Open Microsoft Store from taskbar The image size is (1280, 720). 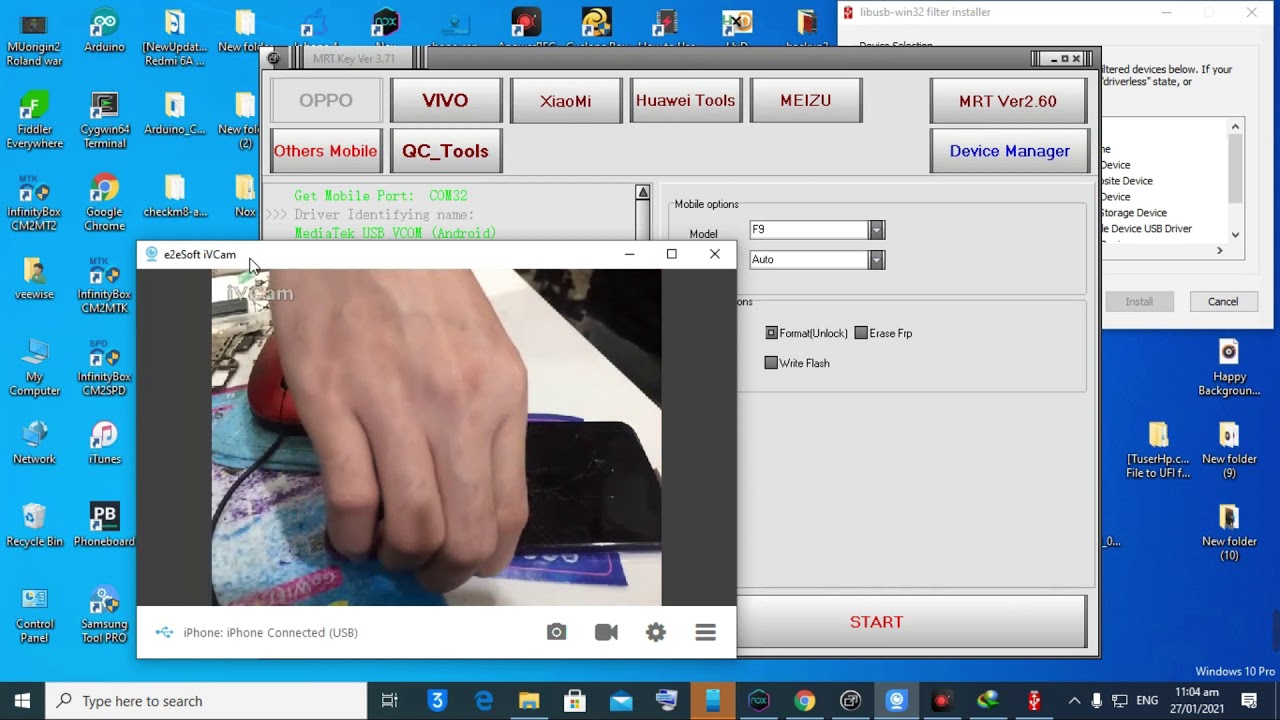point(575,700)
